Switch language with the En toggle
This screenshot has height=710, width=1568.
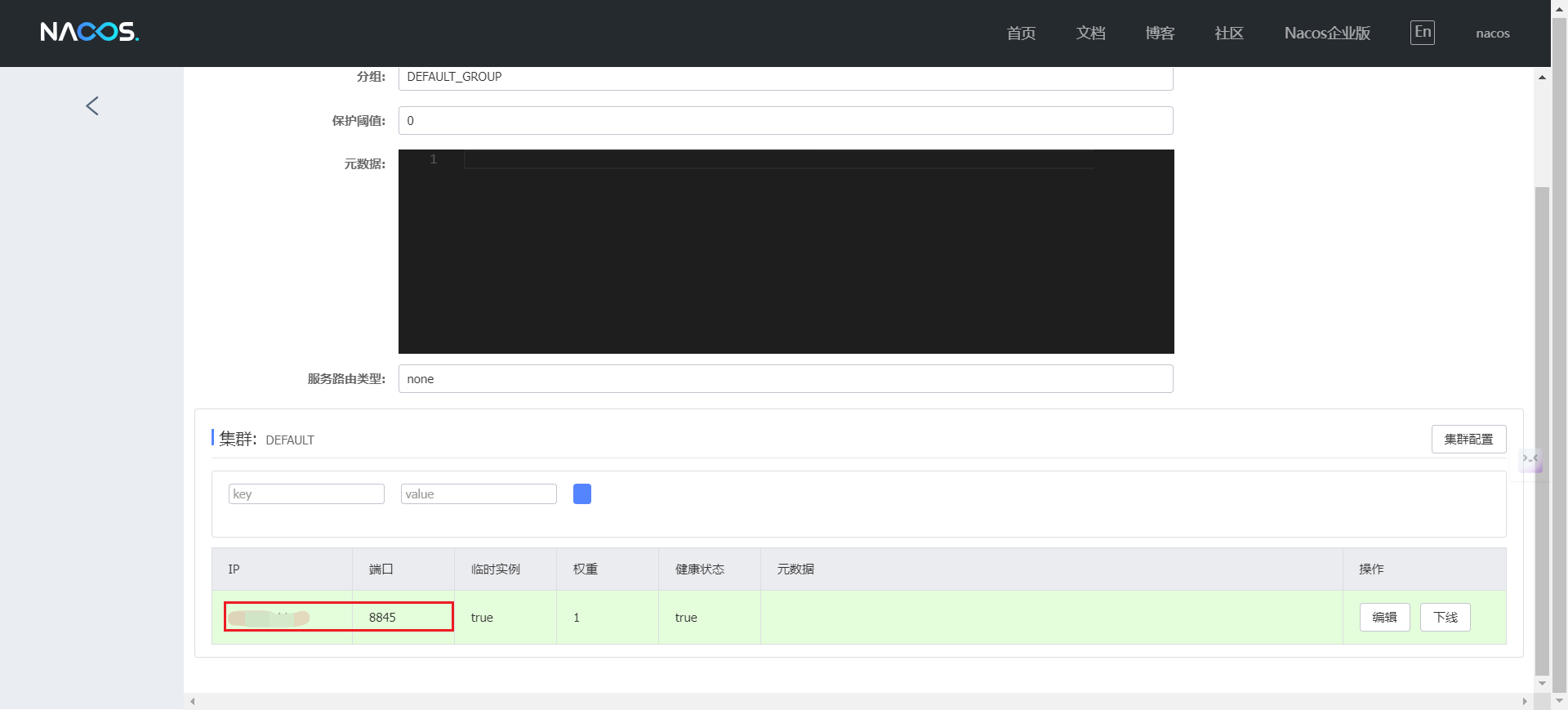(x=1422, y=33)
